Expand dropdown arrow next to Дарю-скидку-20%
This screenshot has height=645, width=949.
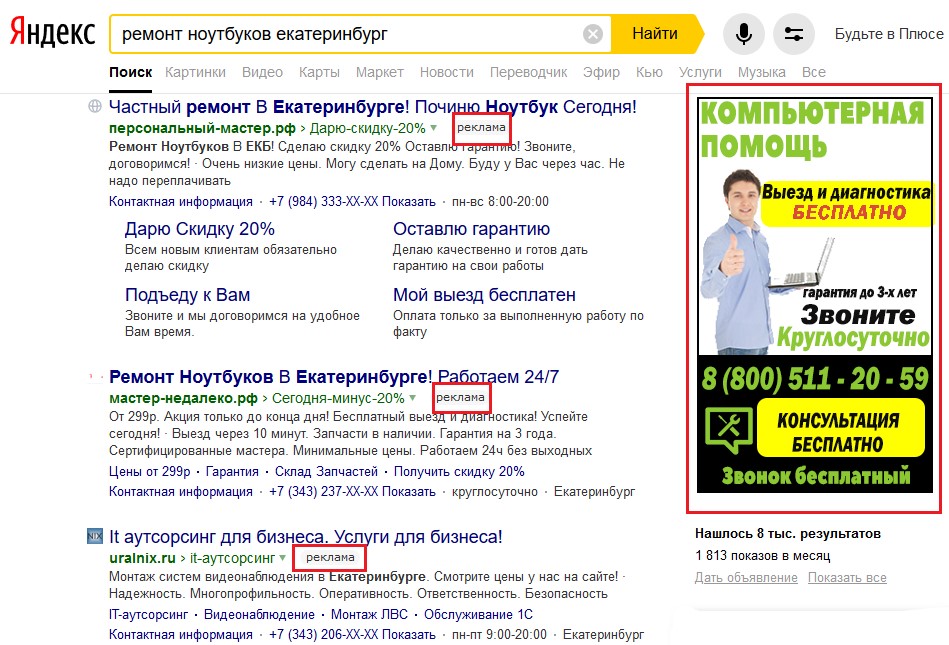(x=434, y=128)
